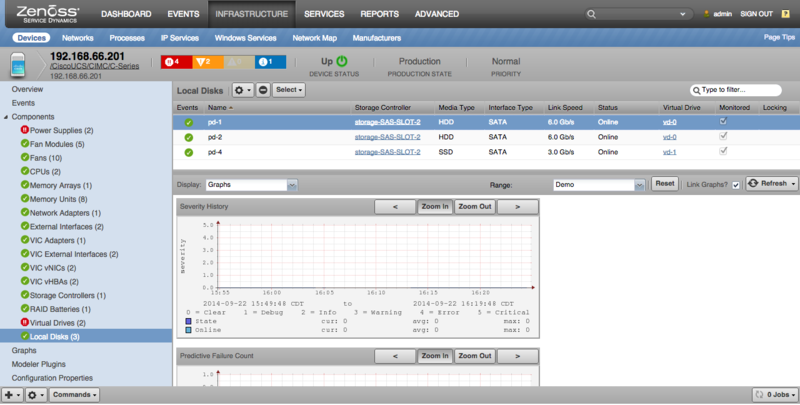This screenshot has height=405, width=800.
Task: Pan Severity History graph back with < button
Action: click(x=395, y=207)
